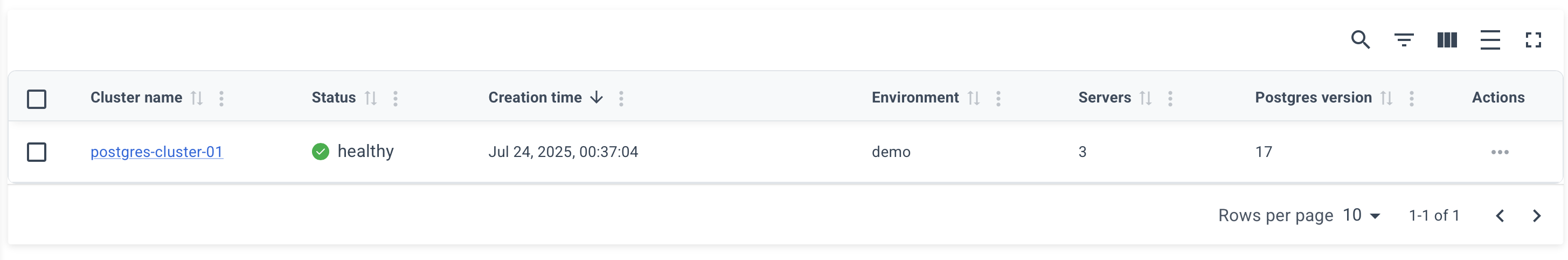The width and height of the screenshot is (1568, 260).
Task: Sort by Postgres version arrows
Action: (x=1386, y=98)
